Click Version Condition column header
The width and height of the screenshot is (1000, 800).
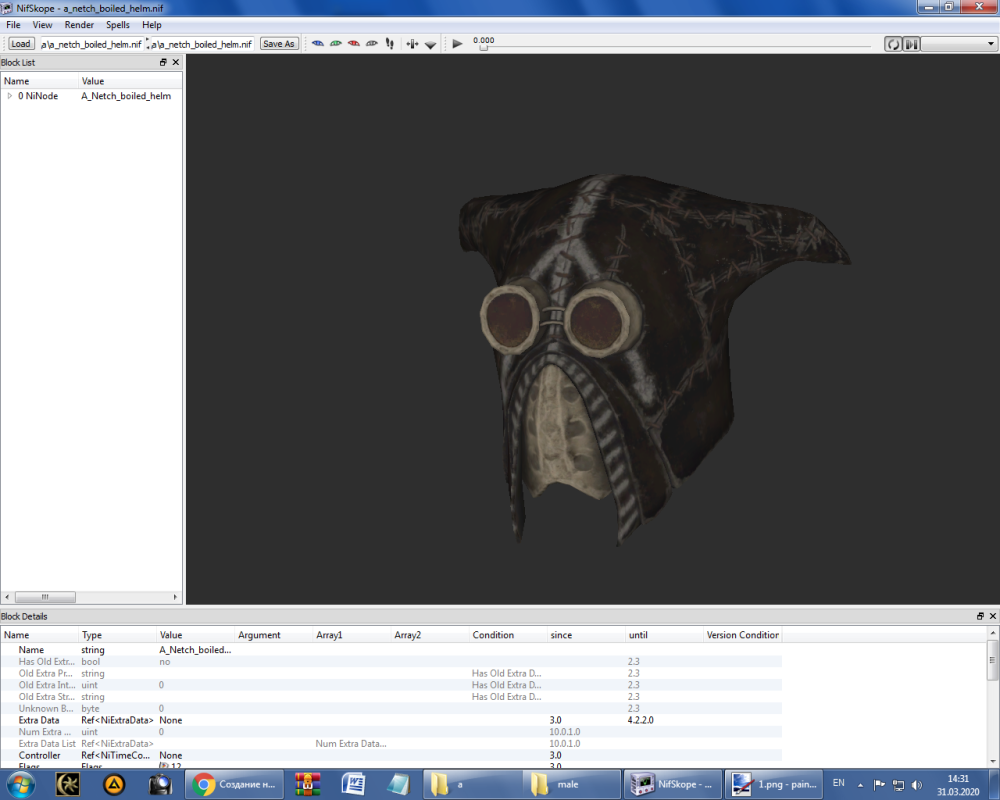point(742,635)
